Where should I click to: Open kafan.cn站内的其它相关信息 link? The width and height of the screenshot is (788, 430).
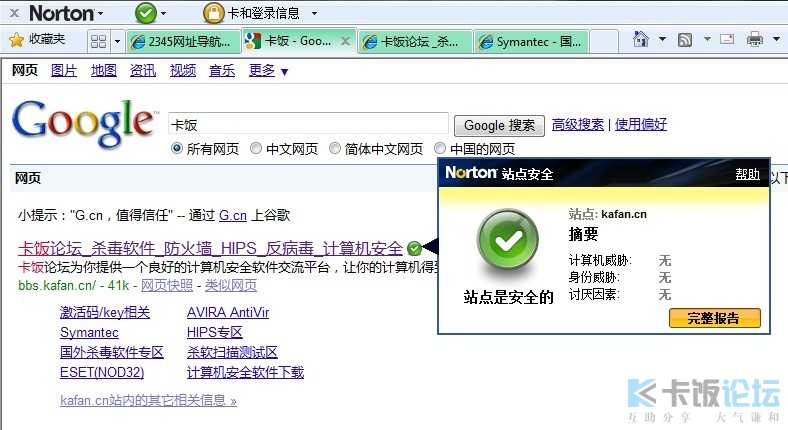point(148,400)
